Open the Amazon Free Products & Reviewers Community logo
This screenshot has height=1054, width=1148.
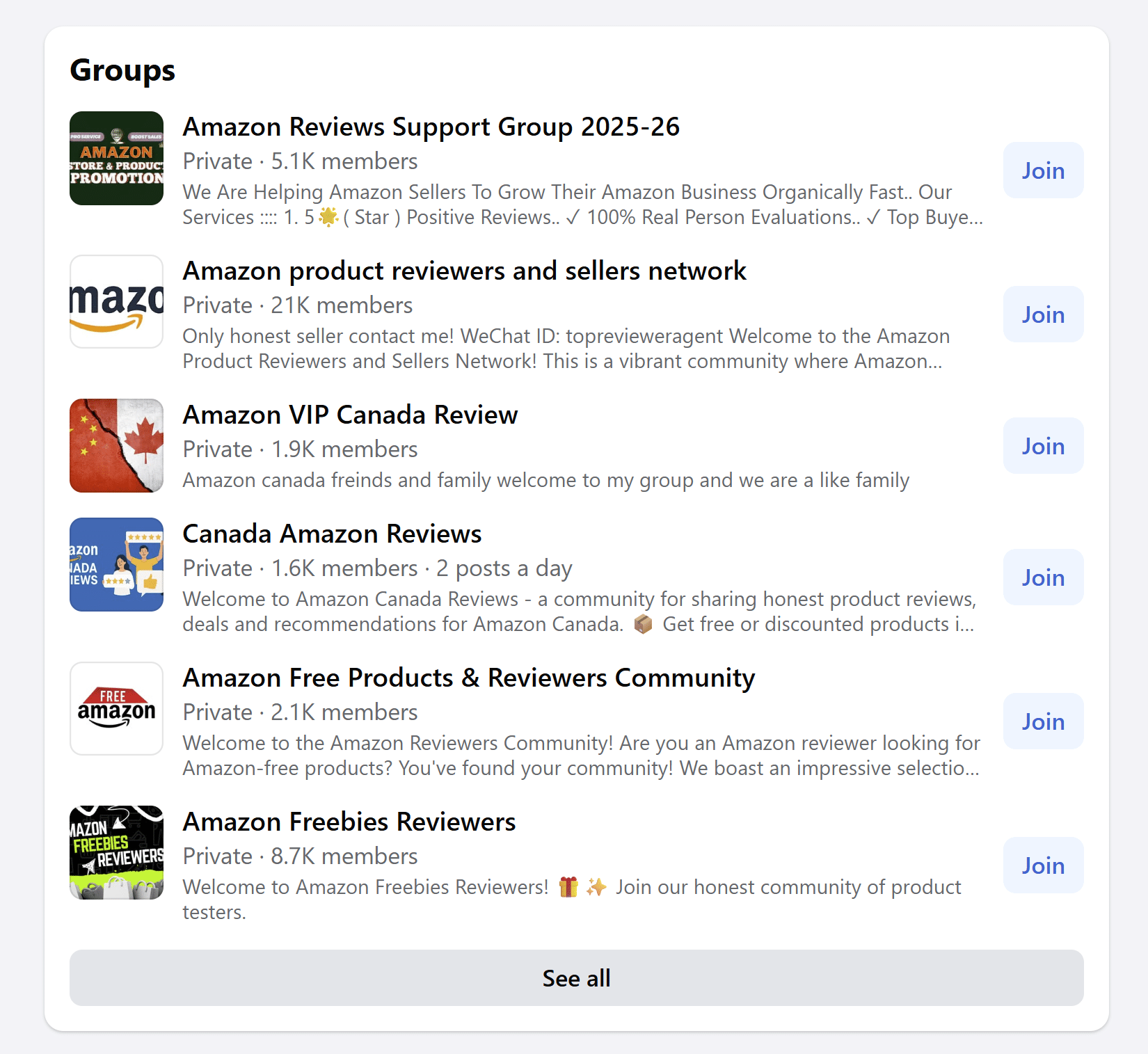click(116, 708)
